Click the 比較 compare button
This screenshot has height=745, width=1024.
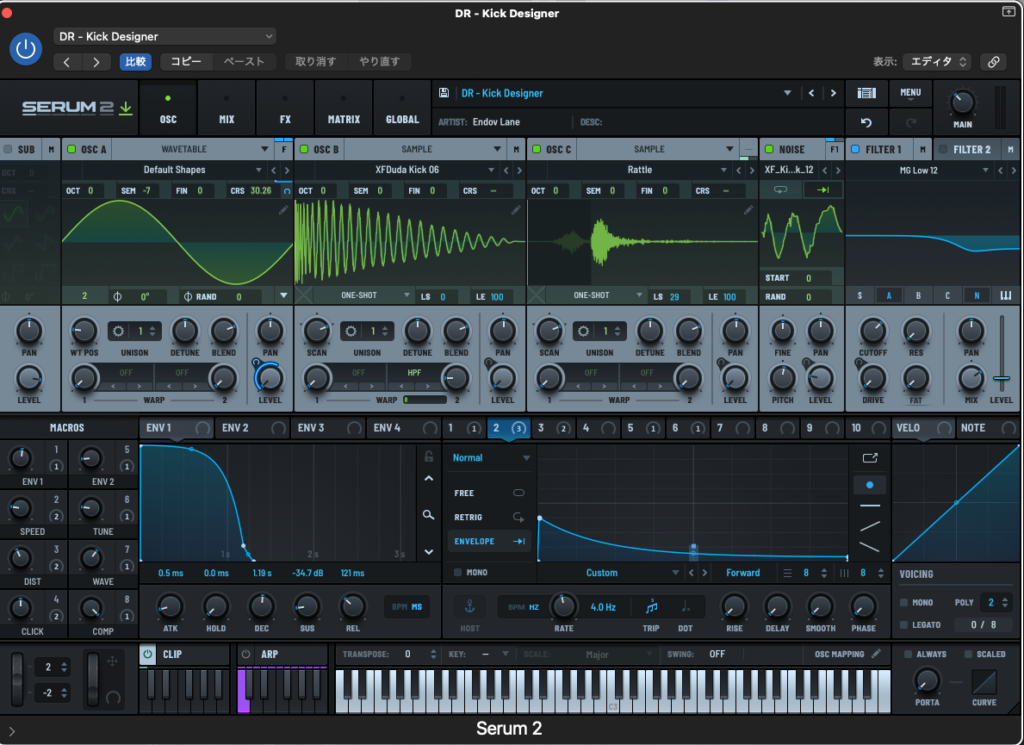[135, 62]
